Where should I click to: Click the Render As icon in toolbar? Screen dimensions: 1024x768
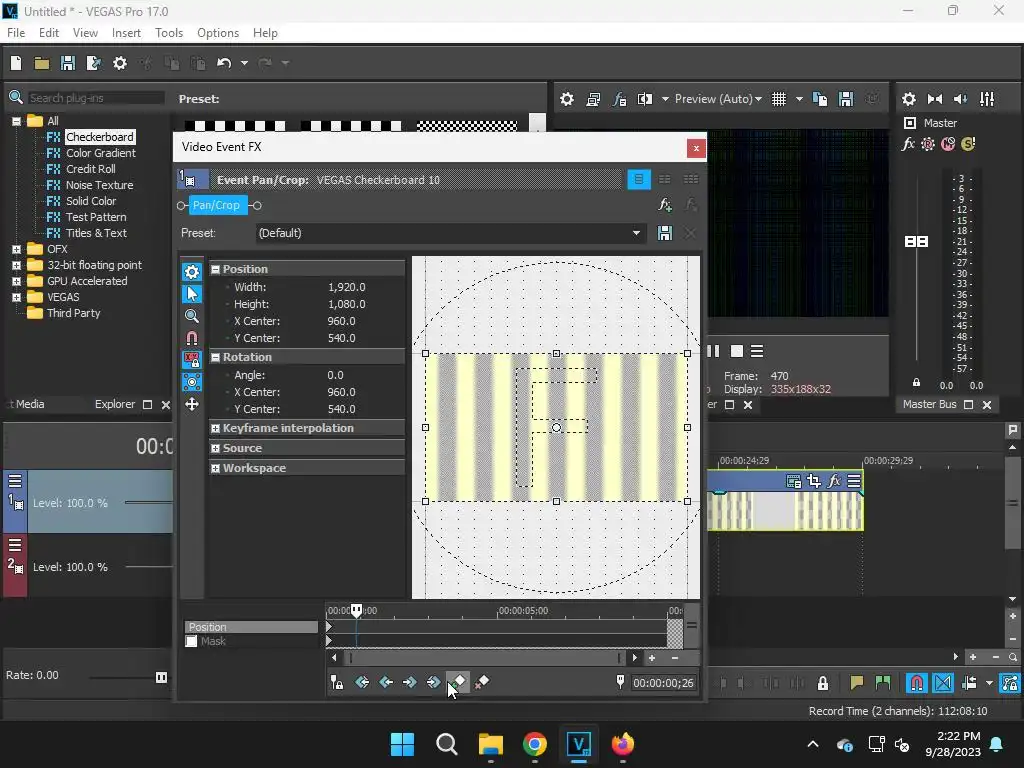pos(93,63)
